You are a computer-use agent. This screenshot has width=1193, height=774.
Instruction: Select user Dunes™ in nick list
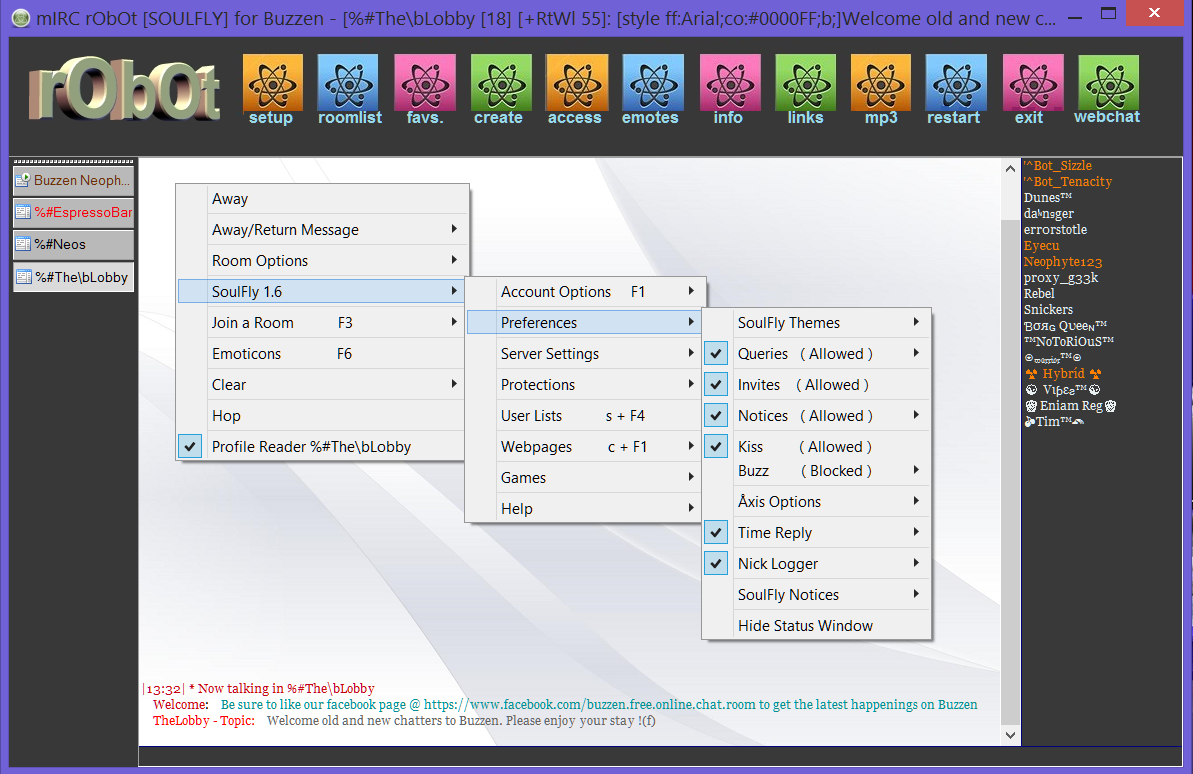coord(1048,198)
